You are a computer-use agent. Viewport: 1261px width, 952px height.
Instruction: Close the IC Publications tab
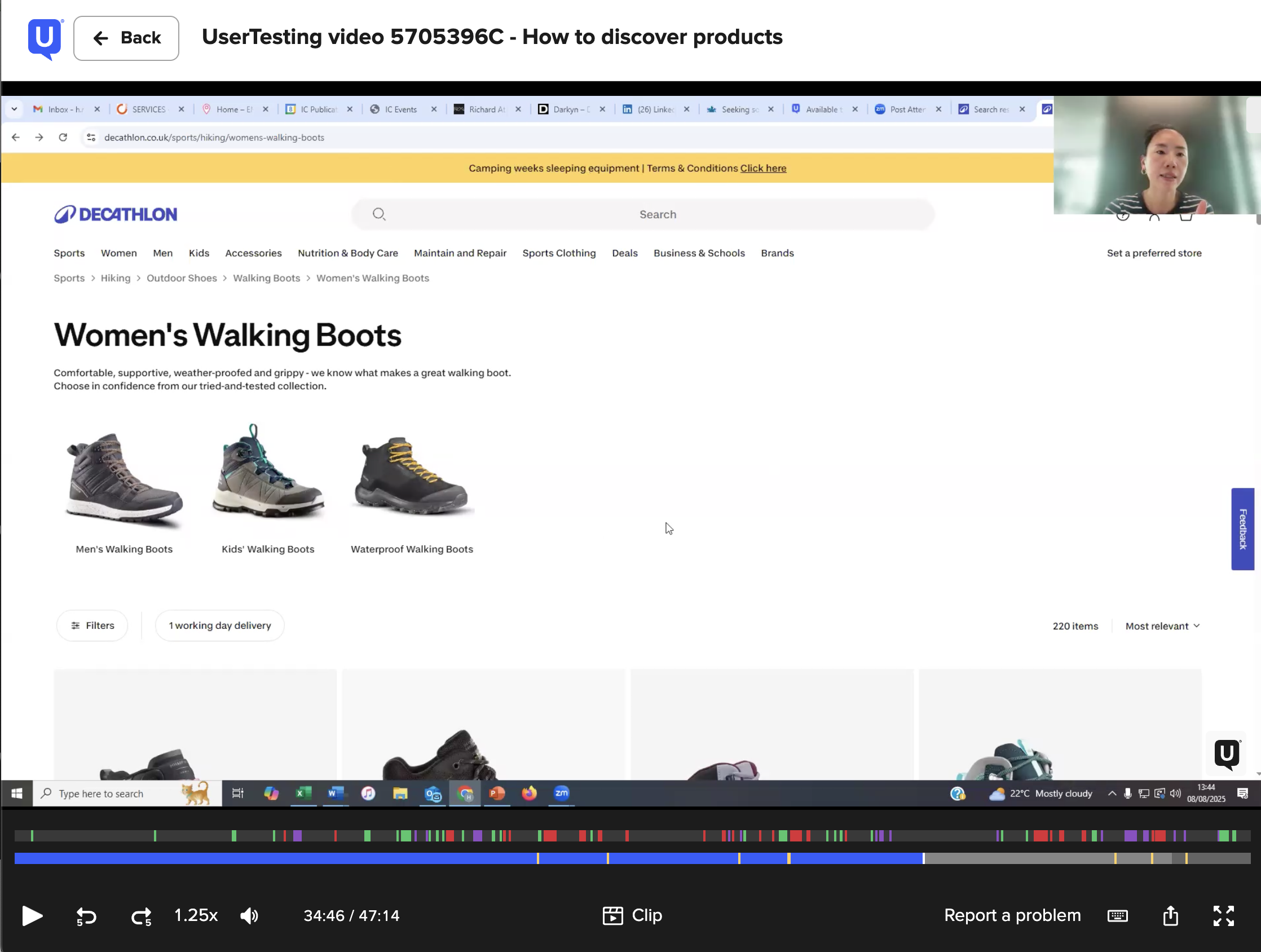click(350, 109)
